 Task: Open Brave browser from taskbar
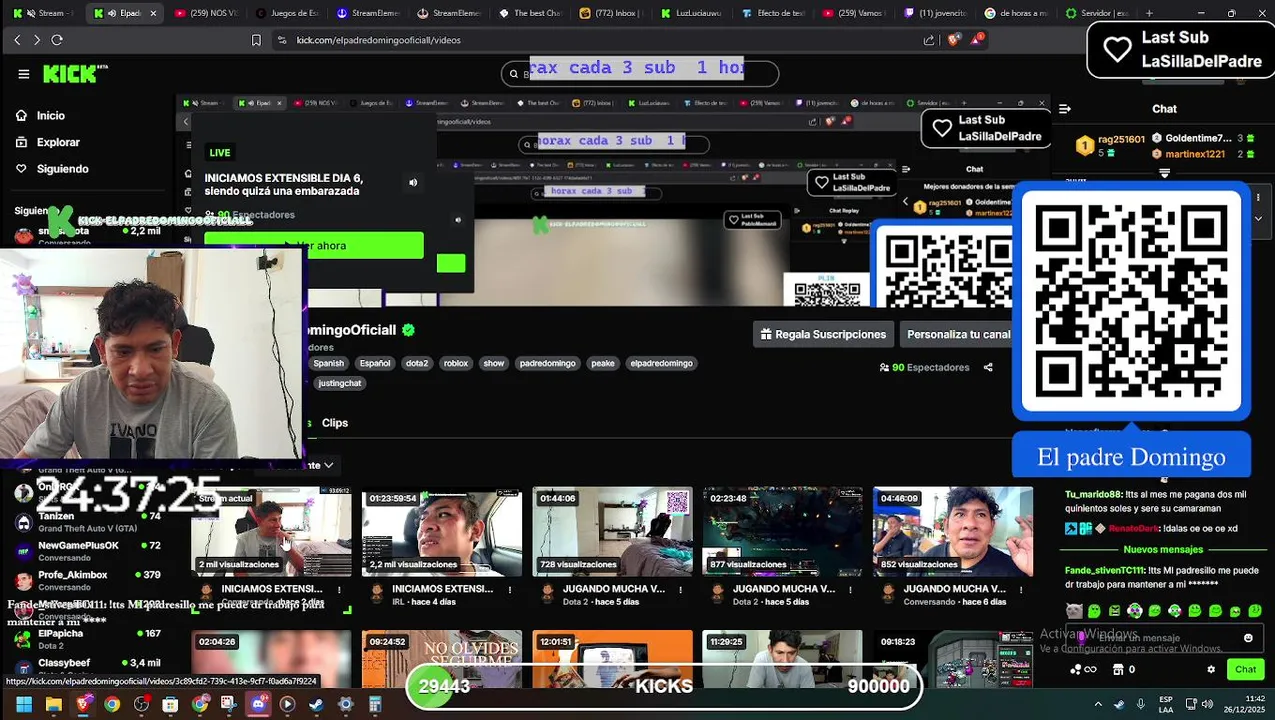point(83,705)
